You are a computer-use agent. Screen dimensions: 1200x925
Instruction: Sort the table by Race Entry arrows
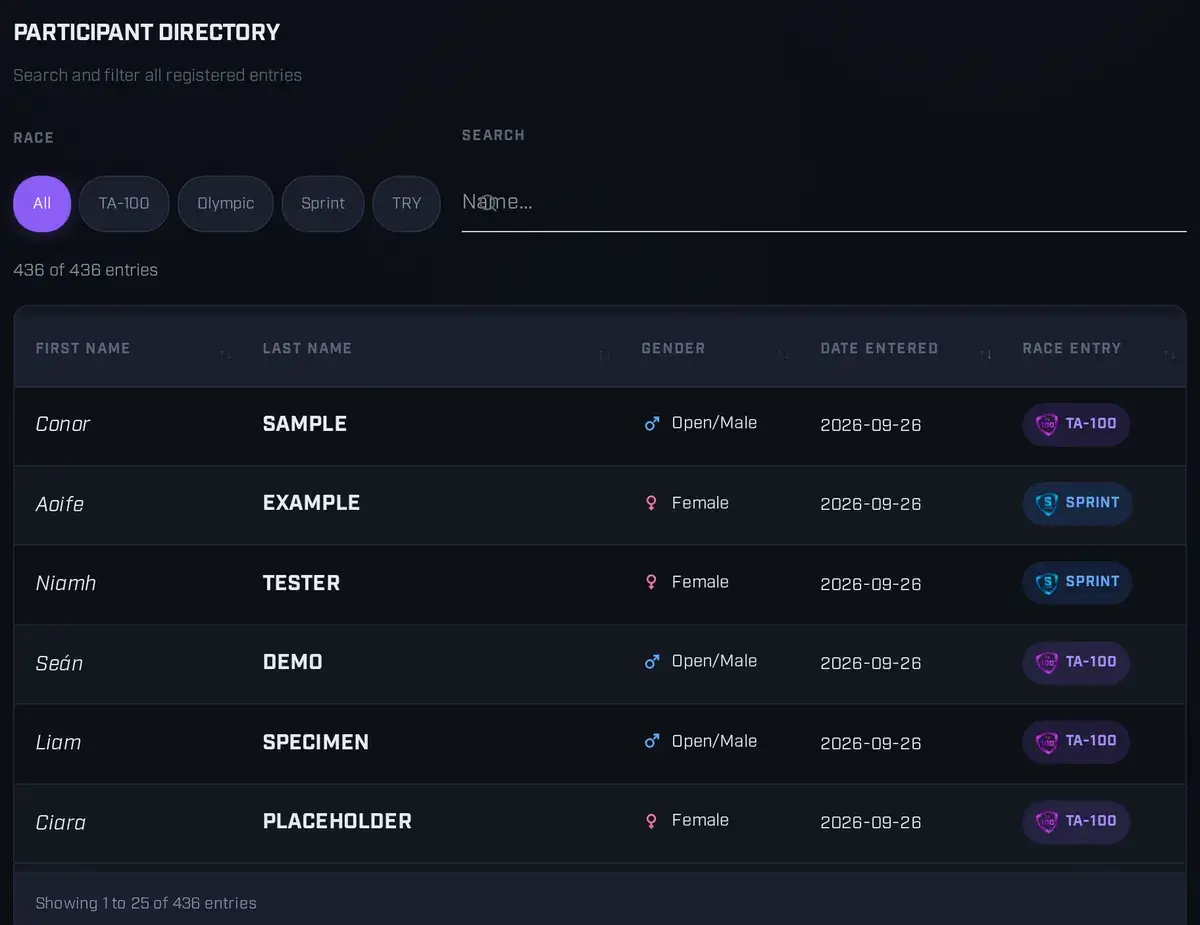1169,355
